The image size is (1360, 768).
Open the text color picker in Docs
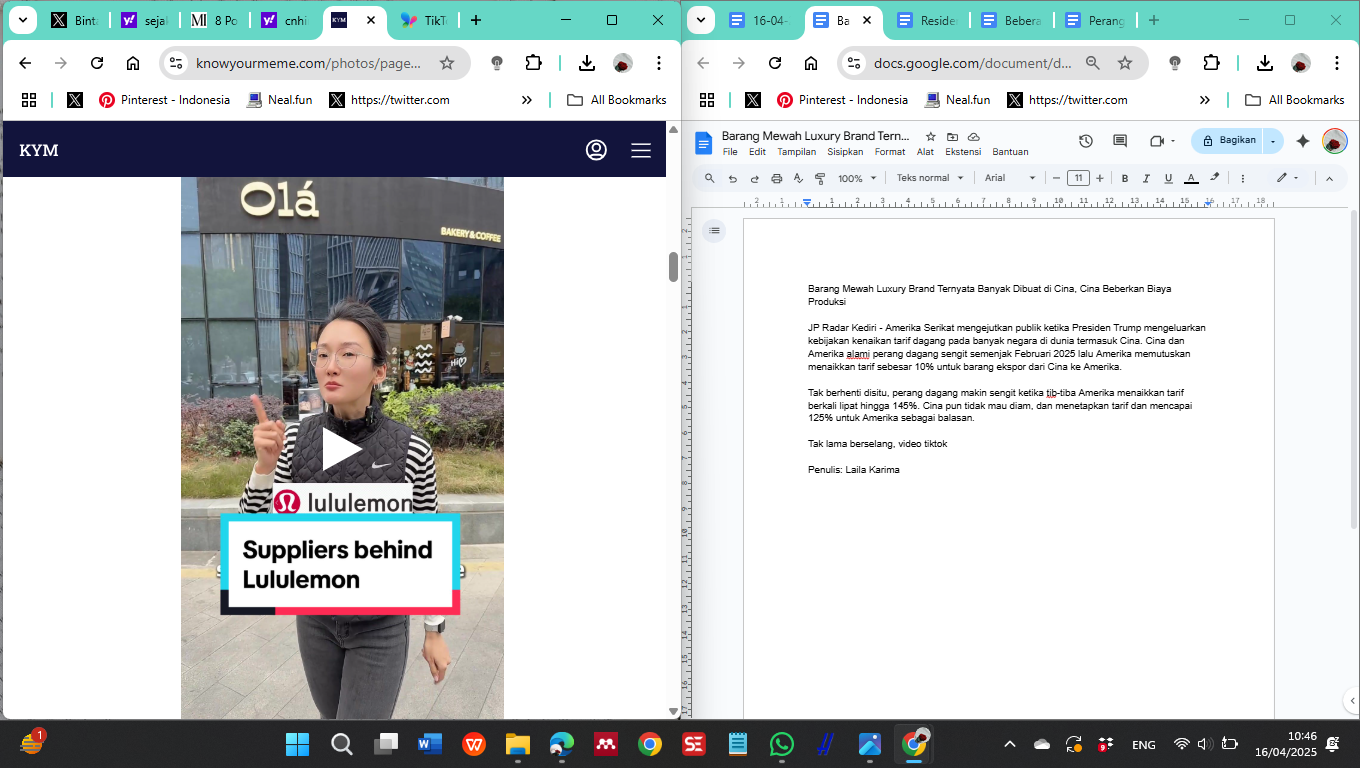click(x=1191, y=178)
